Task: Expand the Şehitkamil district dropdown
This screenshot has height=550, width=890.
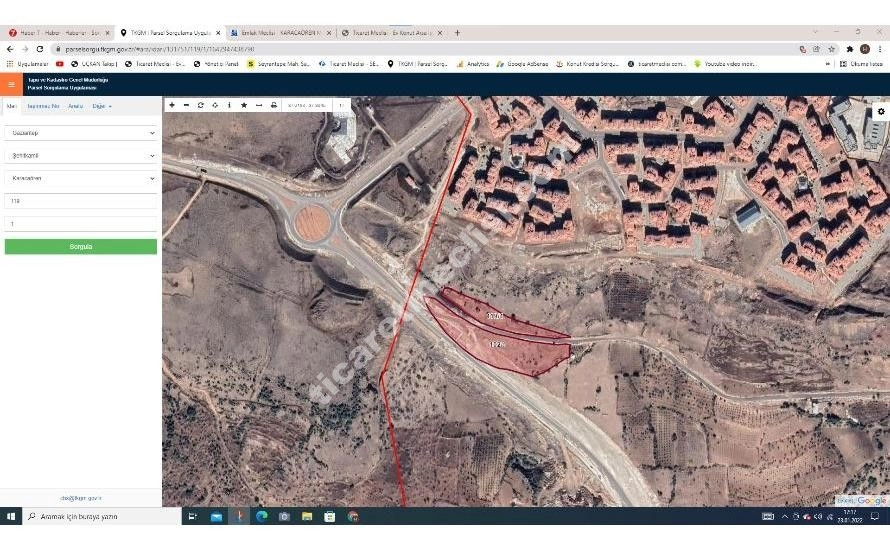Action: click(x=81, y=156)
